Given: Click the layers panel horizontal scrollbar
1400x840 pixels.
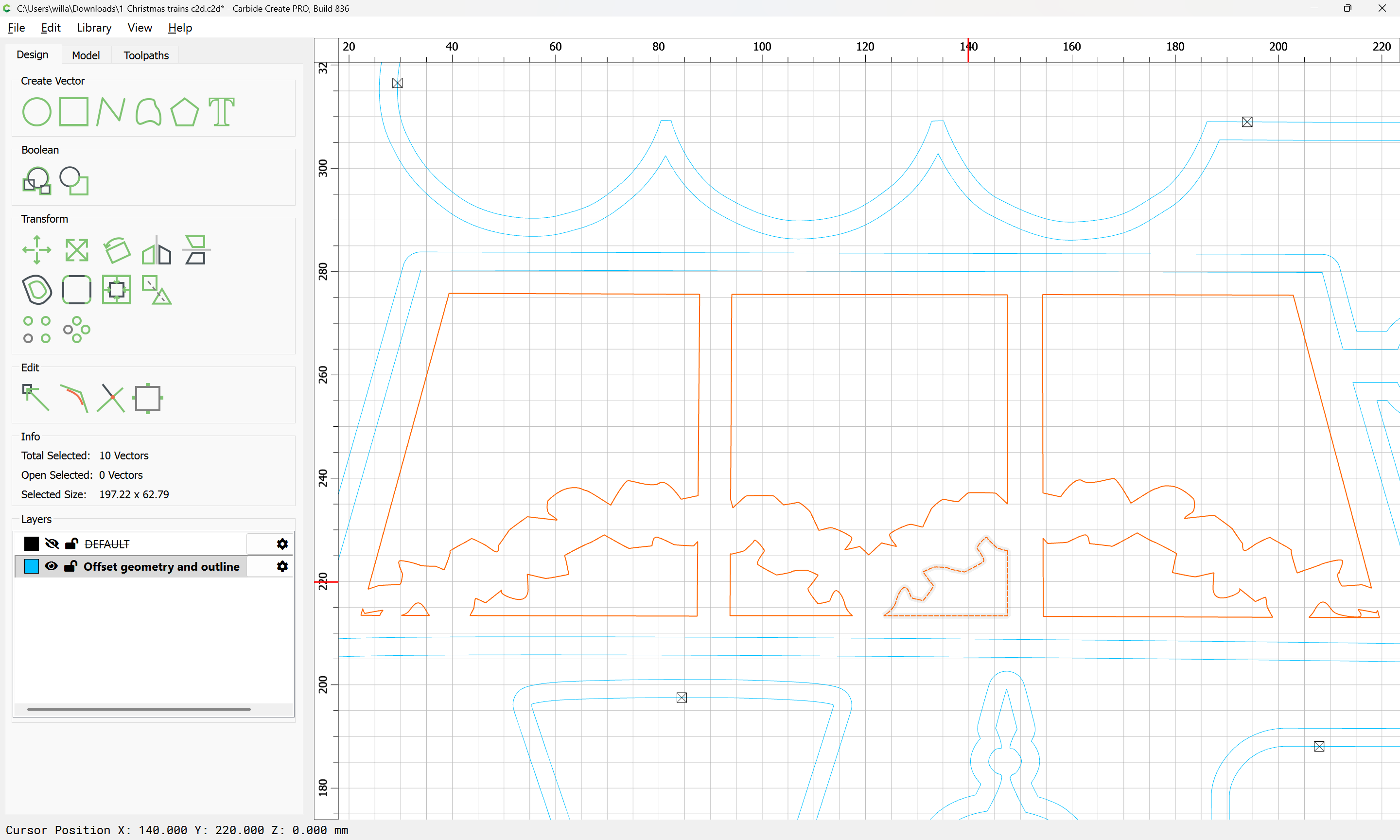Looking at the screenshot, I should [x=139, y=709].
